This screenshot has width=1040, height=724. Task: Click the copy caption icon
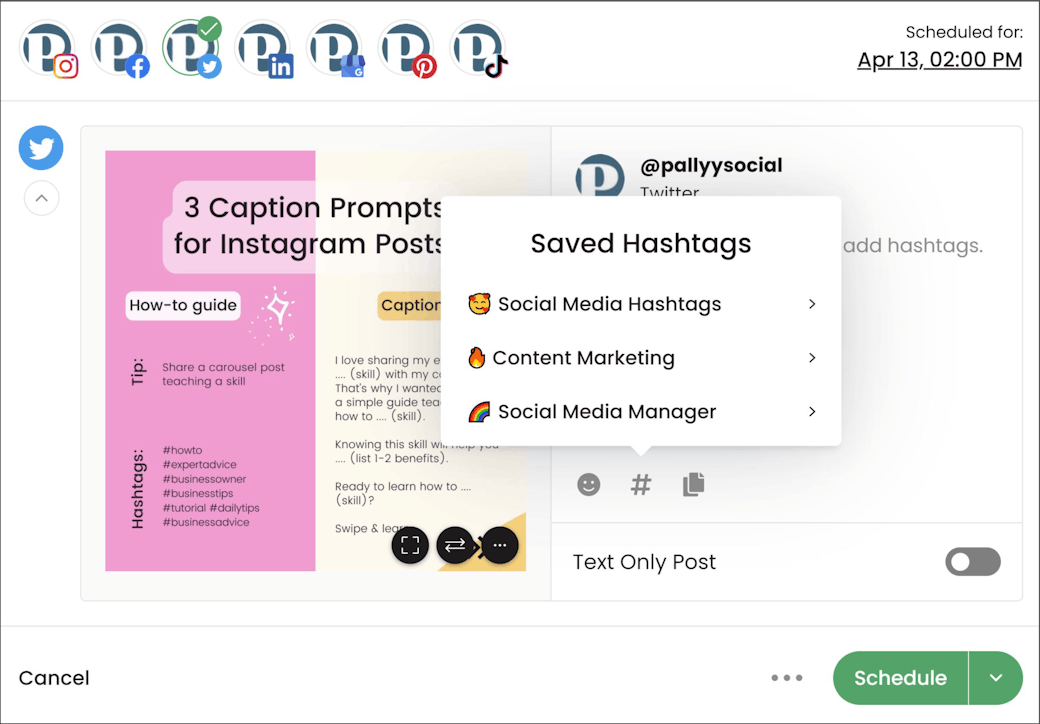point(694,485)
